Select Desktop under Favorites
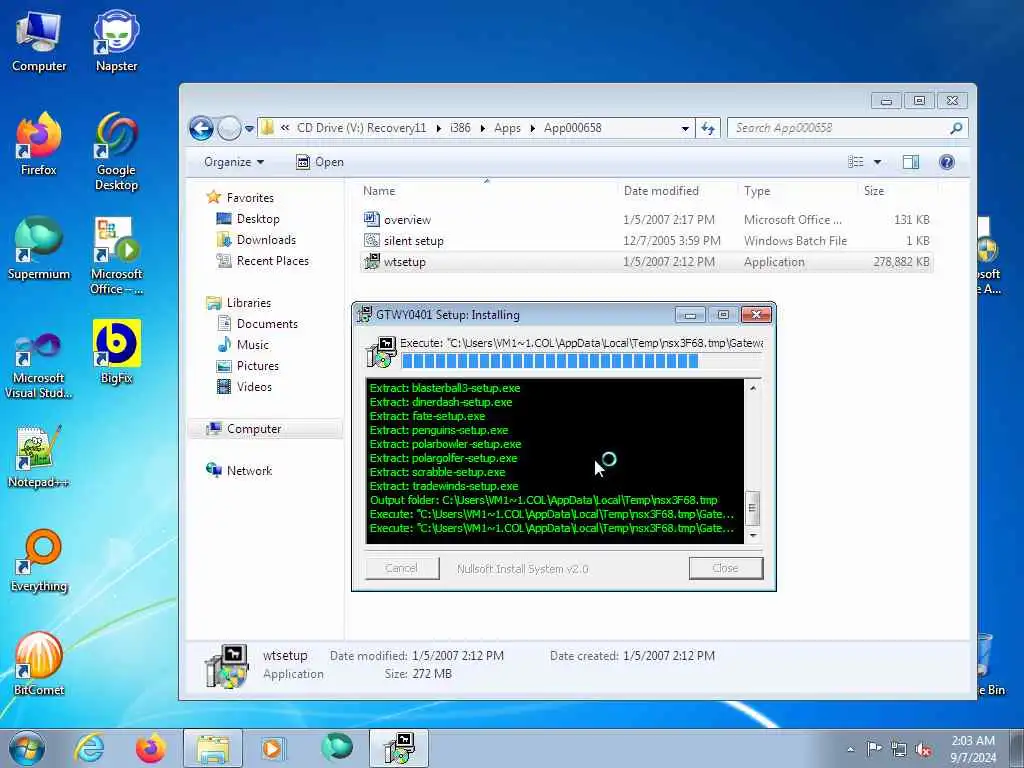1024x768 pixels. 258,219
